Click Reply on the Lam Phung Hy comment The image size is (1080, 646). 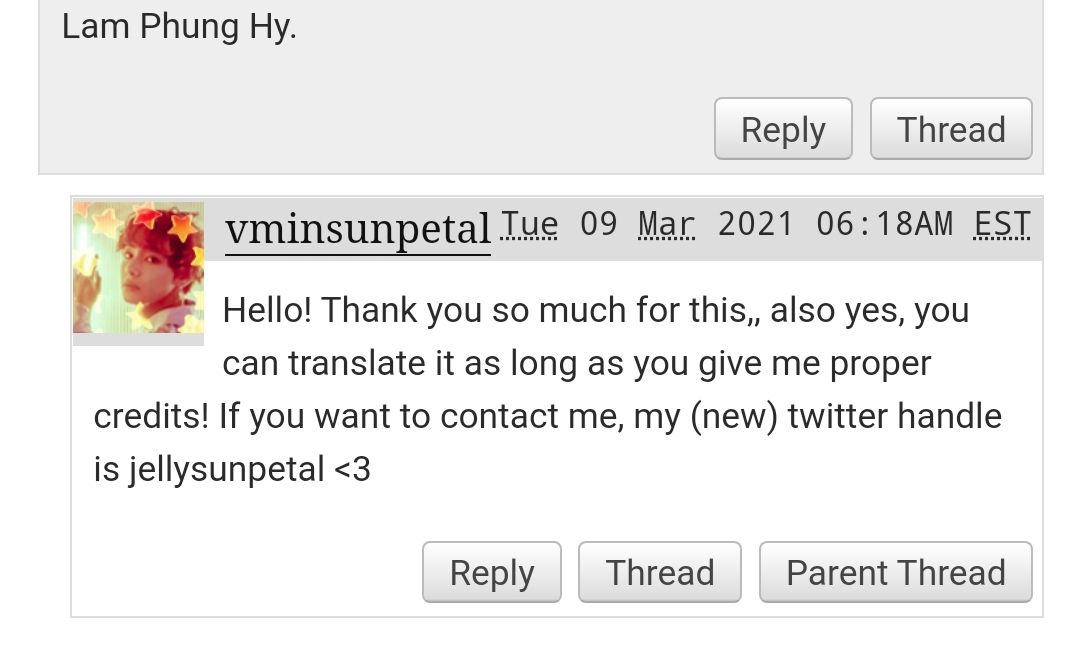click(783, 129)
